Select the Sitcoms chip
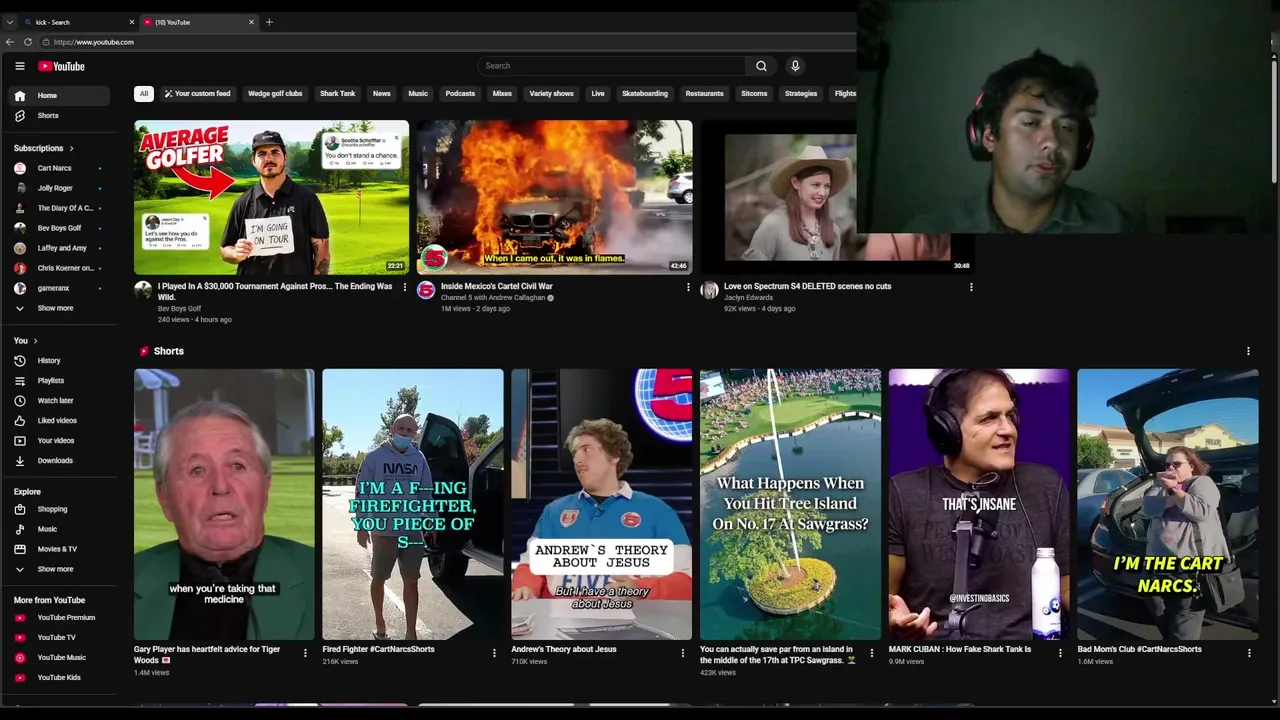The width and height of the screenshot is (1280, 720). [754, 94]
